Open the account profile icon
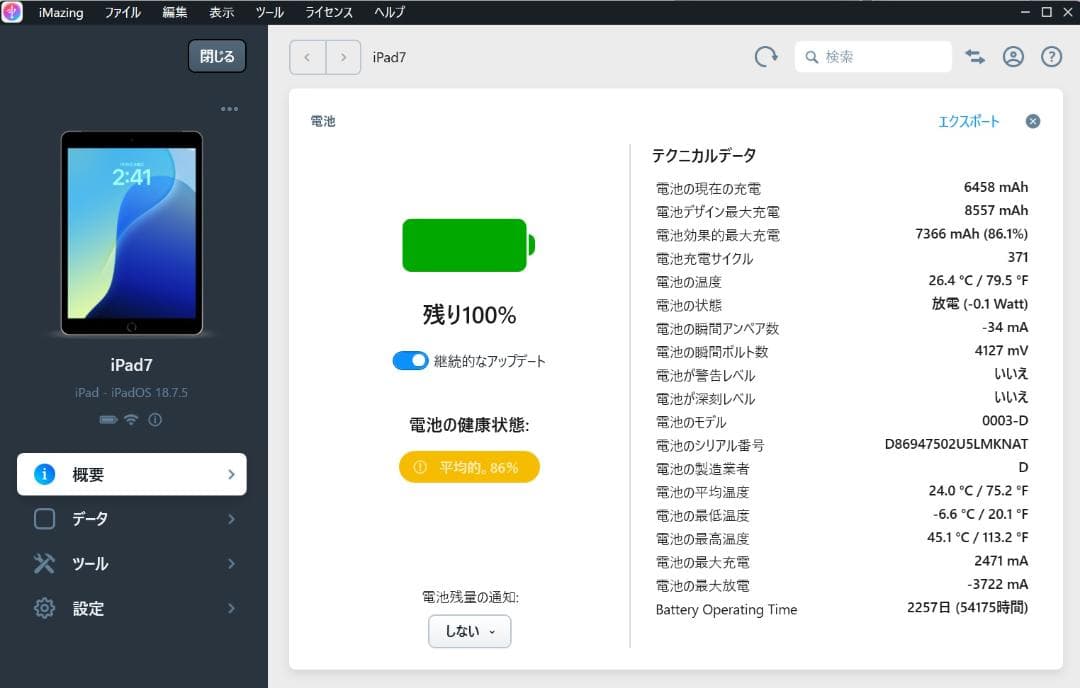This screenshot has height=688, width=1080. click(x=1013, y=57)
